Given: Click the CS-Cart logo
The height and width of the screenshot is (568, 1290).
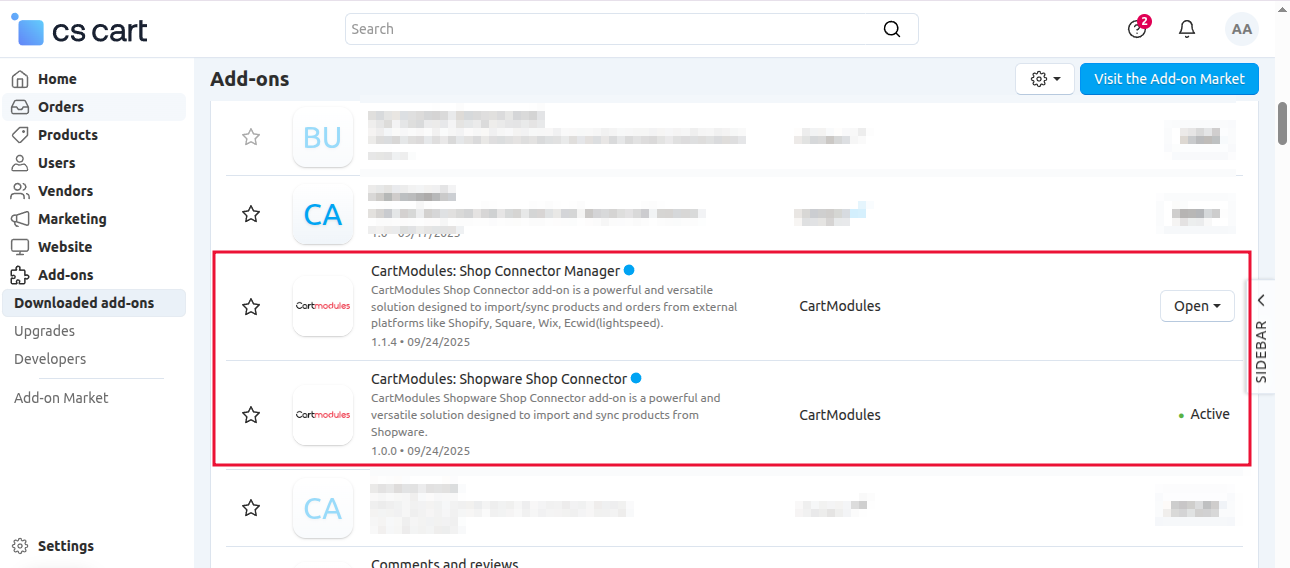Looking at the screenshot, I should pos(79,30).
